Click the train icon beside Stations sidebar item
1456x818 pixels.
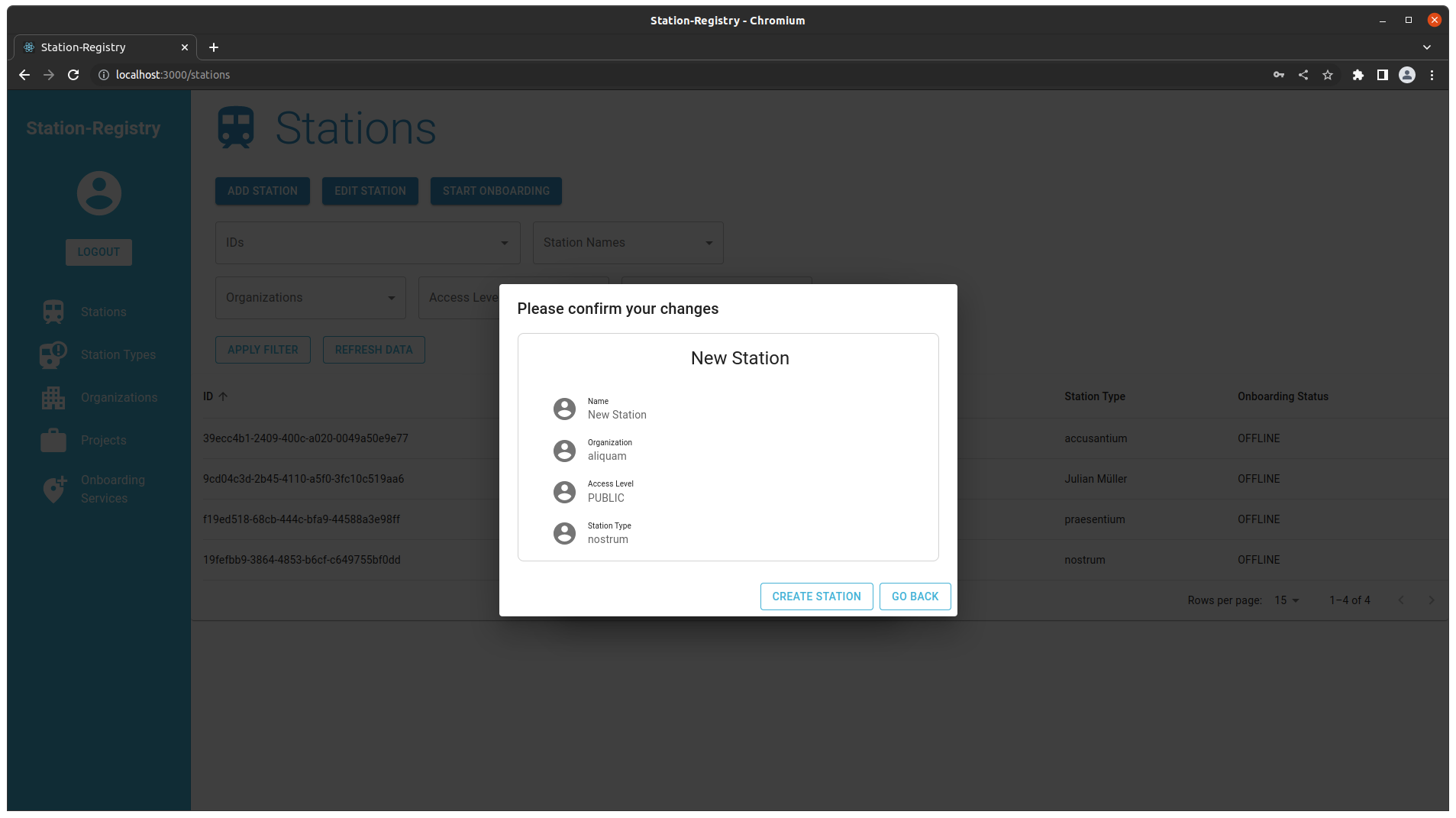pyautogui.click(x=53, y=312)
